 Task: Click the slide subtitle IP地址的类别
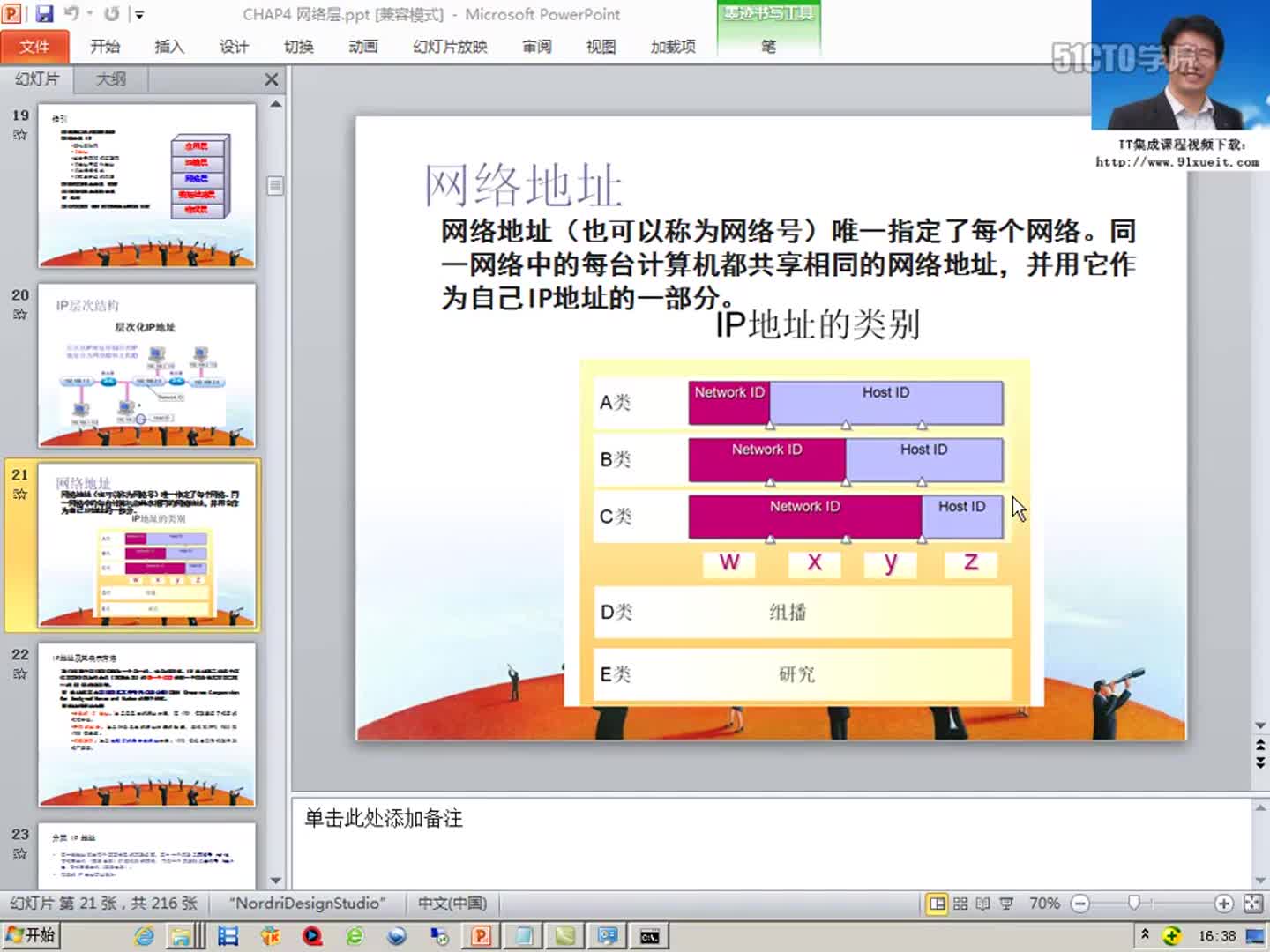point(817,324)
